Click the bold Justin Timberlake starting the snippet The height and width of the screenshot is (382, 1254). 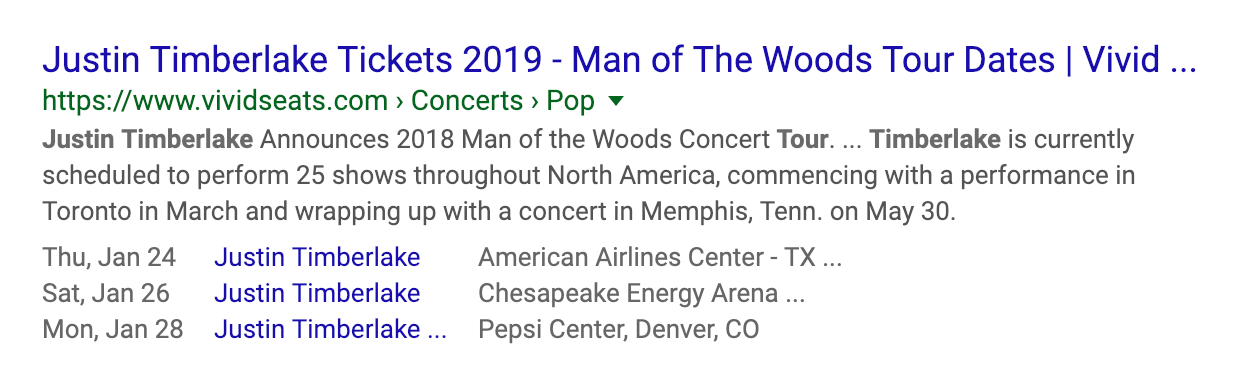point(148,139)
